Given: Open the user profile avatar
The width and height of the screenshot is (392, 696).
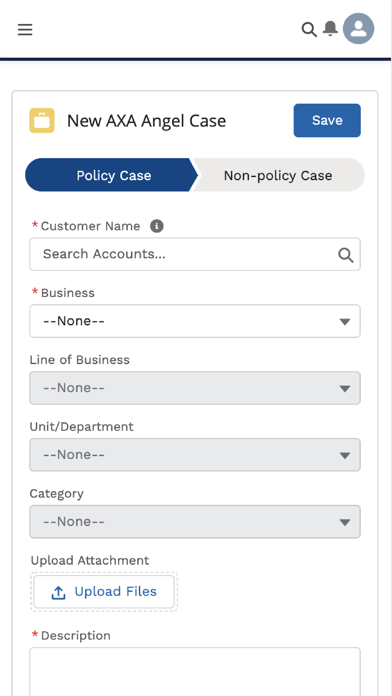Looking at the screenshot, I should pos(359,28).
